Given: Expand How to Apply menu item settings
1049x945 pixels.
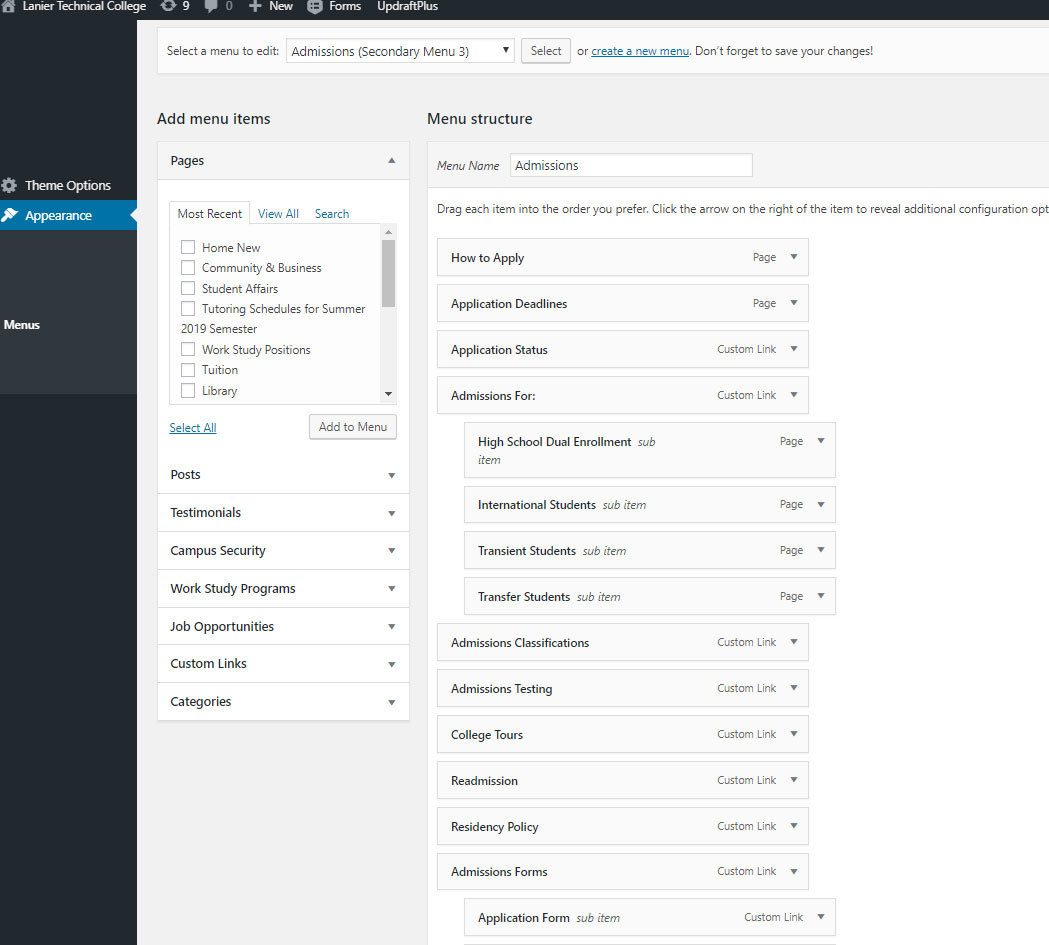Looking at the screenshot, I should [793, 257].
